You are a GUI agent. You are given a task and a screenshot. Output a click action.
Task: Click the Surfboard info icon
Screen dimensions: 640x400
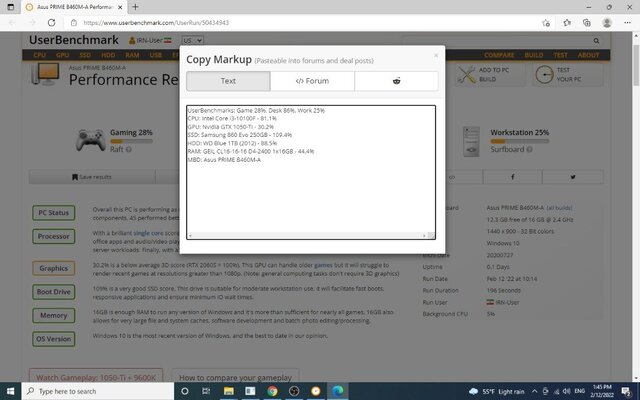(529, 149)
